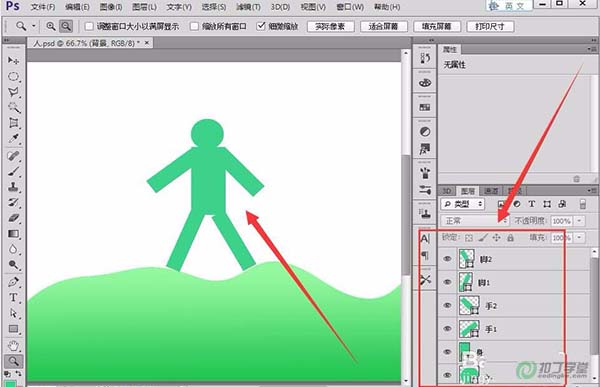Open the 正常 blend mode dropdown

tap(475, 221)
